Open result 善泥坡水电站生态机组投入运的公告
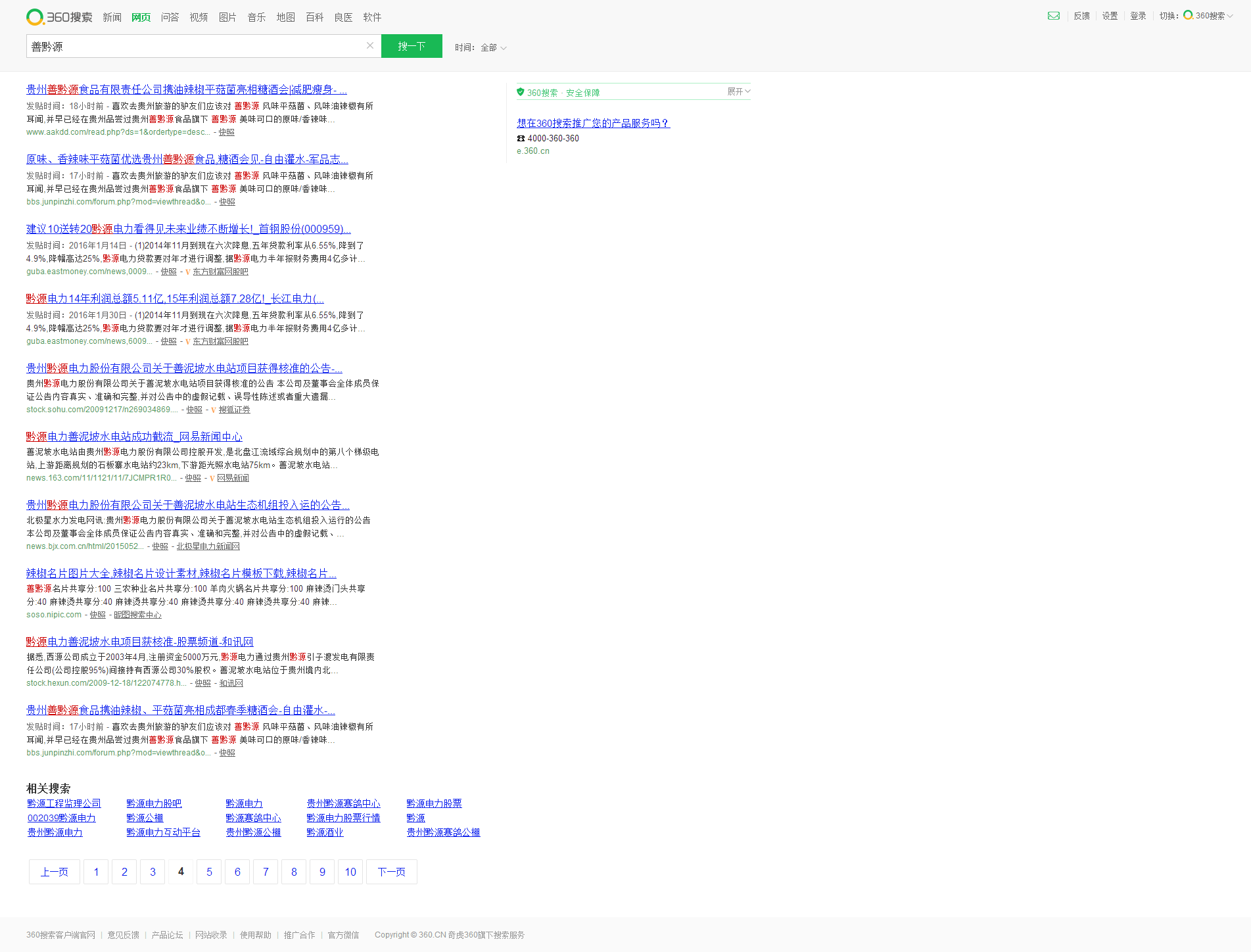This screenshot has height=952, width=1251. [188, 505]
